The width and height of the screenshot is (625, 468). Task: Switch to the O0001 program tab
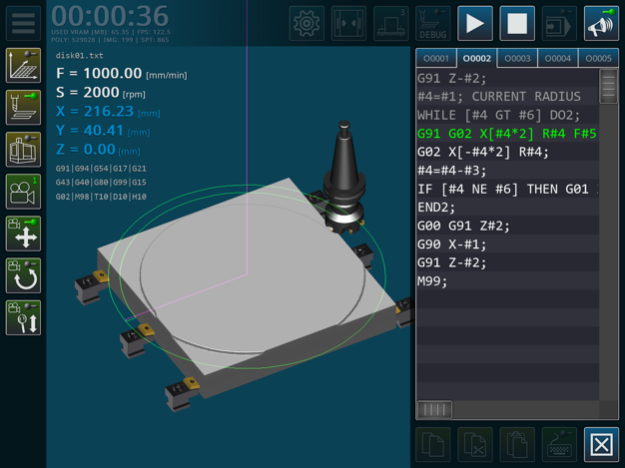[x=436, y=58]
